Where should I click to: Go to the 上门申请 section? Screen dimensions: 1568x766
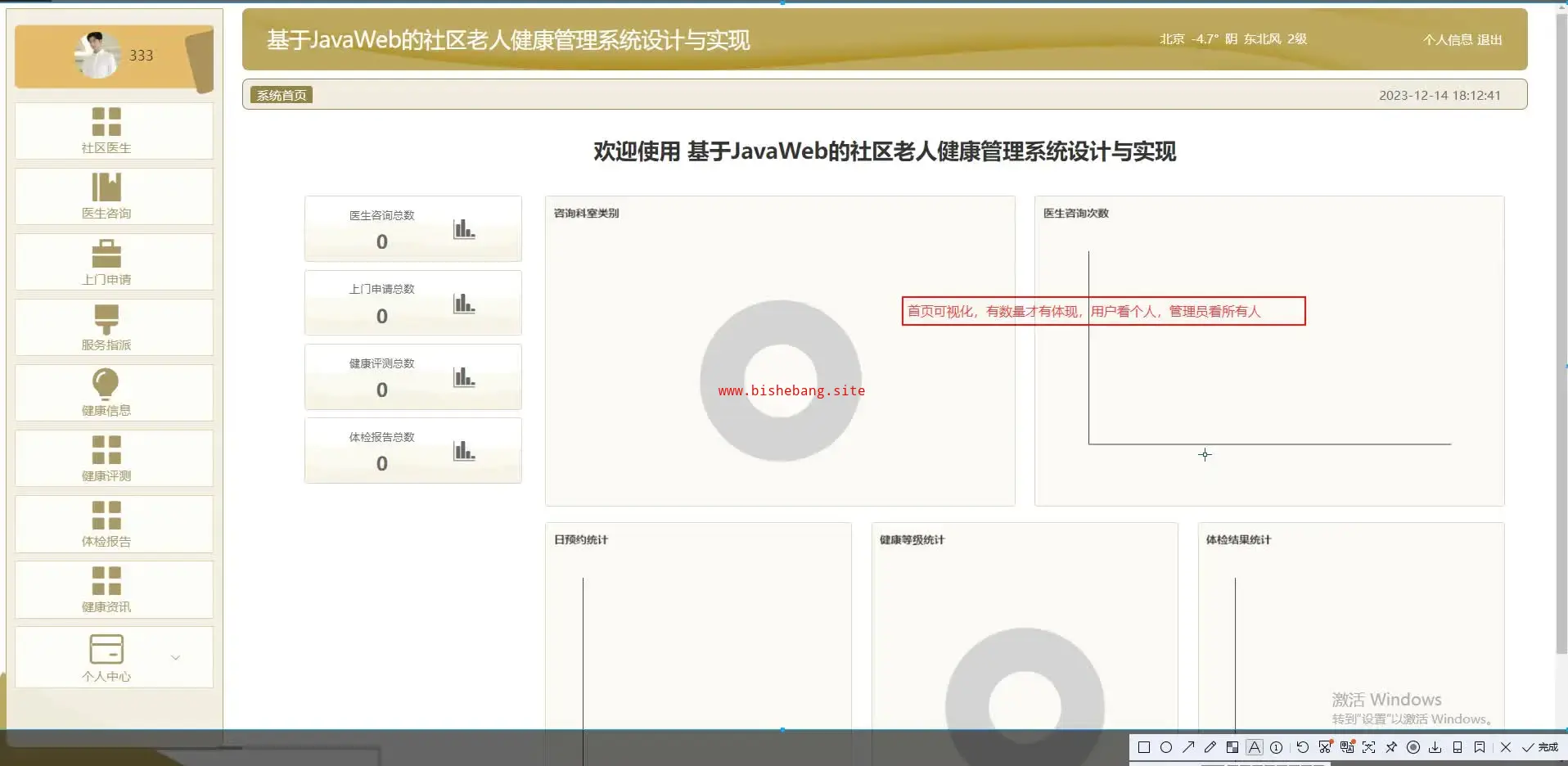114,262
